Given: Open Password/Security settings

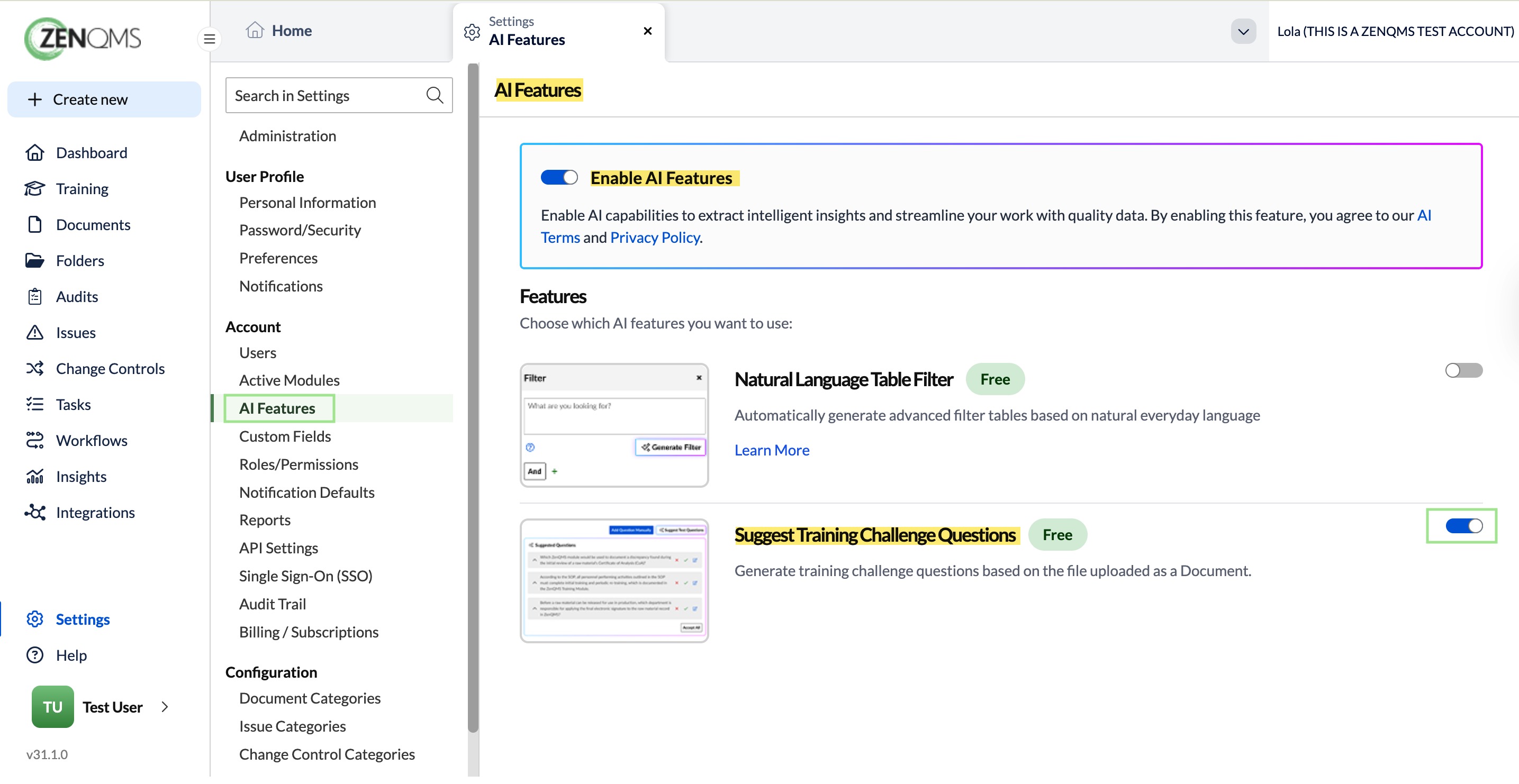Looking at the screenshot, I should pyautogui.click(x=300, y=231).
